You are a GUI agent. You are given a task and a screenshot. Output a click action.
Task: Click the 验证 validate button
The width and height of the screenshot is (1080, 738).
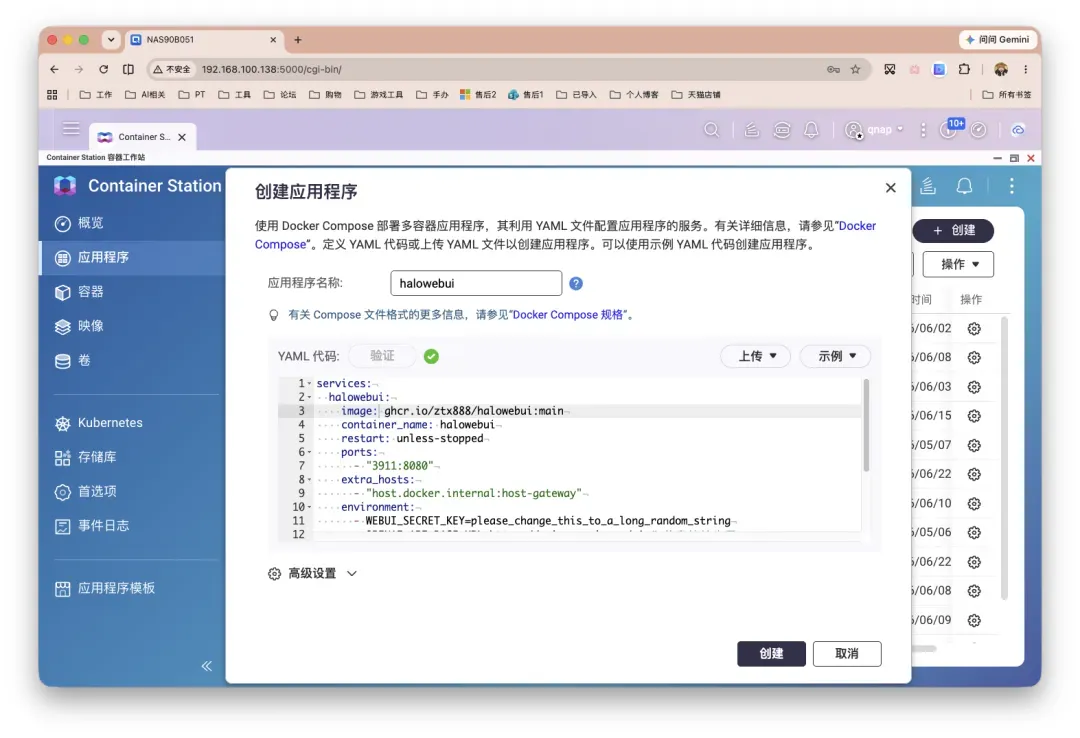coord(382,356)
